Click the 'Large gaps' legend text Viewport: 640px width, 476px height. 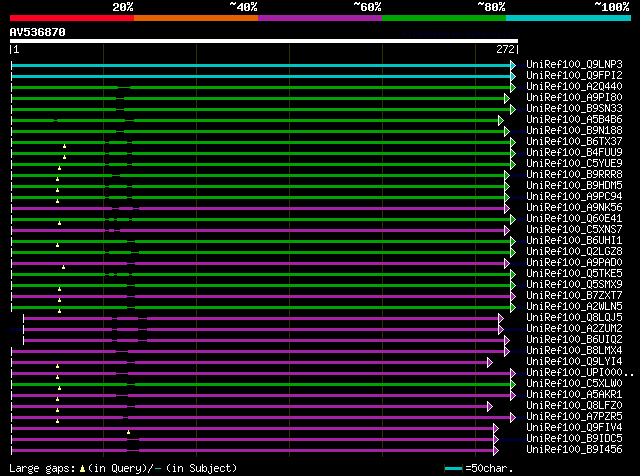coord(42,468)
